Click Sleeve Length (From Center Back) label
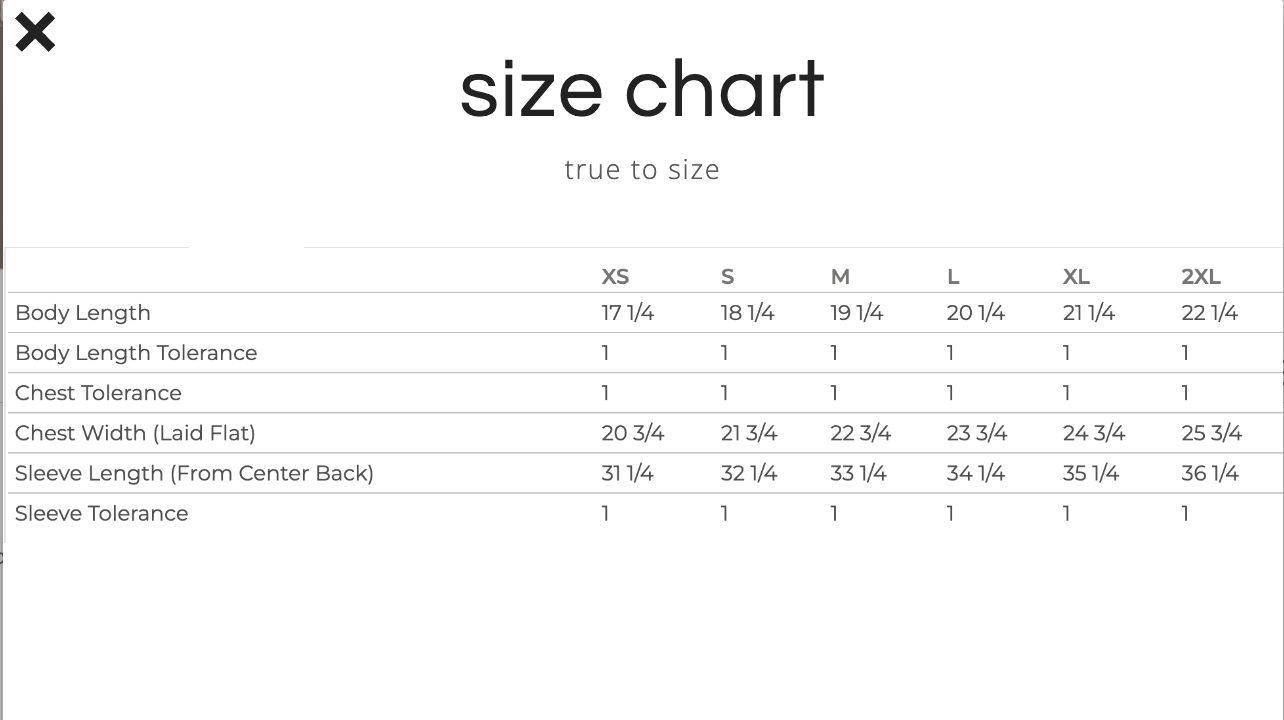Screen dimensions: 1284x720 click(194, 473)
